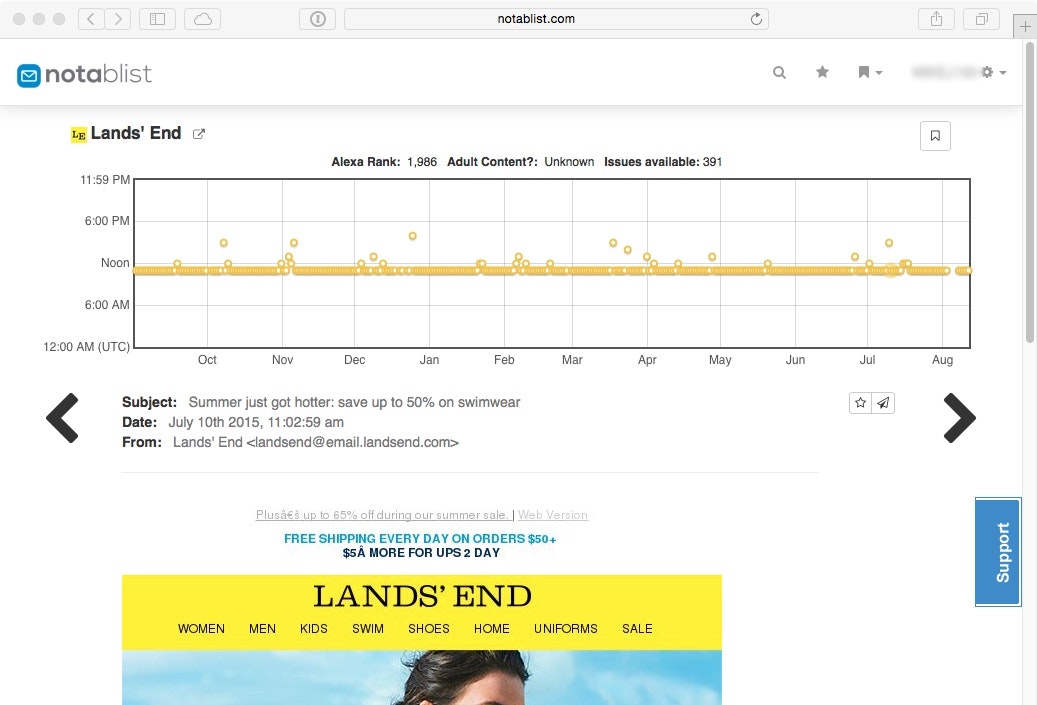Go to next issue with right chevron
This screenshot has height=705, width=1037.
[x=959, y=418]
